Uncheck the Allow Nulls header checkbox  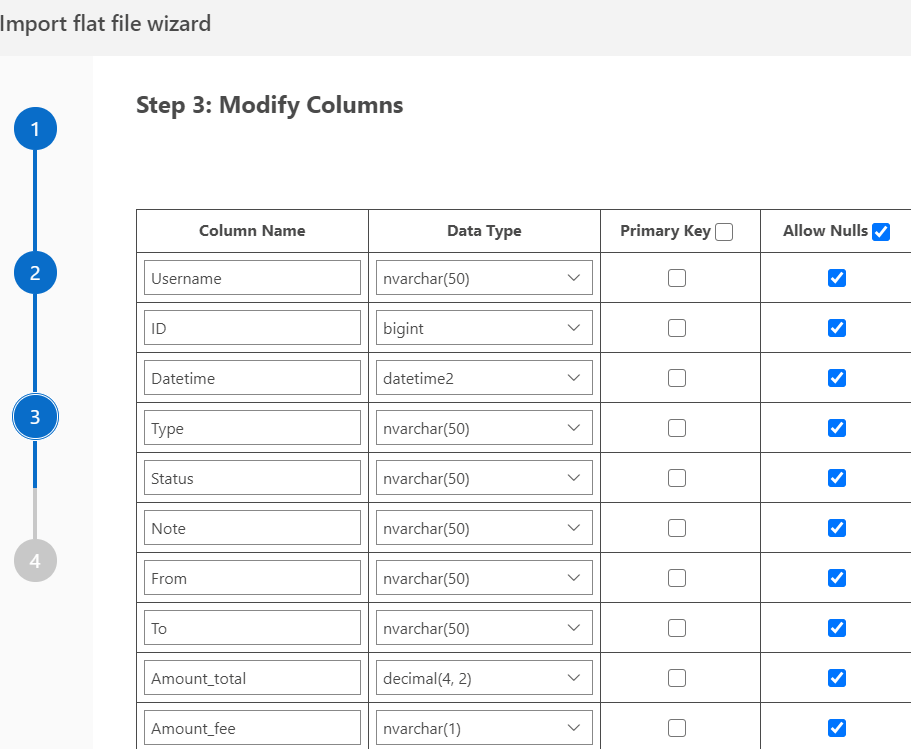point(880,232)
